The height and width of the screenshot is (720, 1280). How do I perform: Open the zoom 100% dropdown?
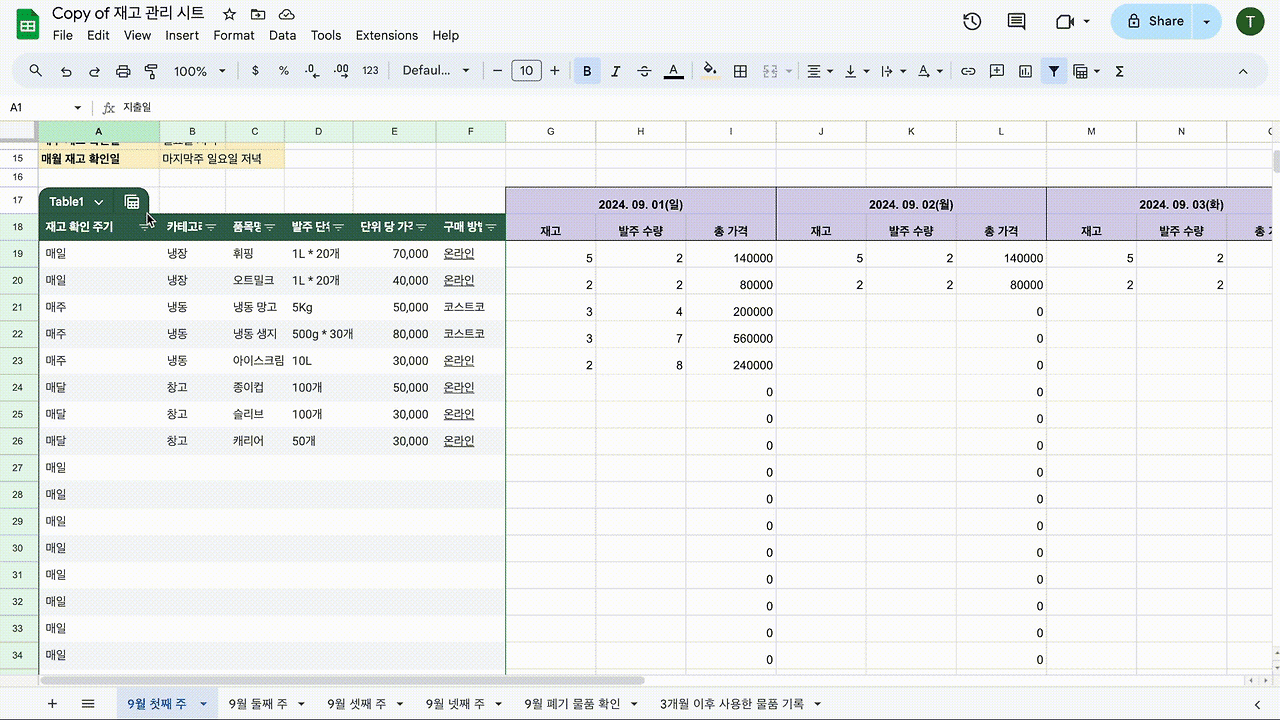coord(200,71)
